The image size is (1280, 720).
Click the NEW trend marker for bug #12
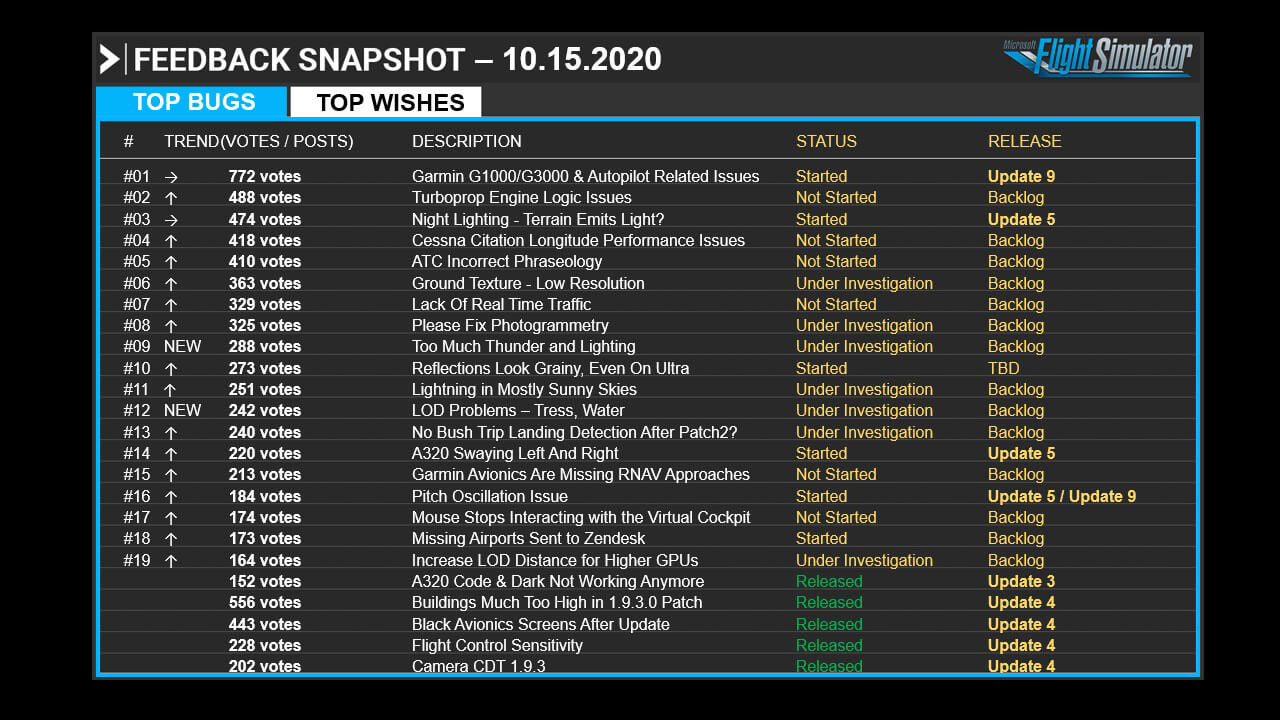(x=182, y=411)
